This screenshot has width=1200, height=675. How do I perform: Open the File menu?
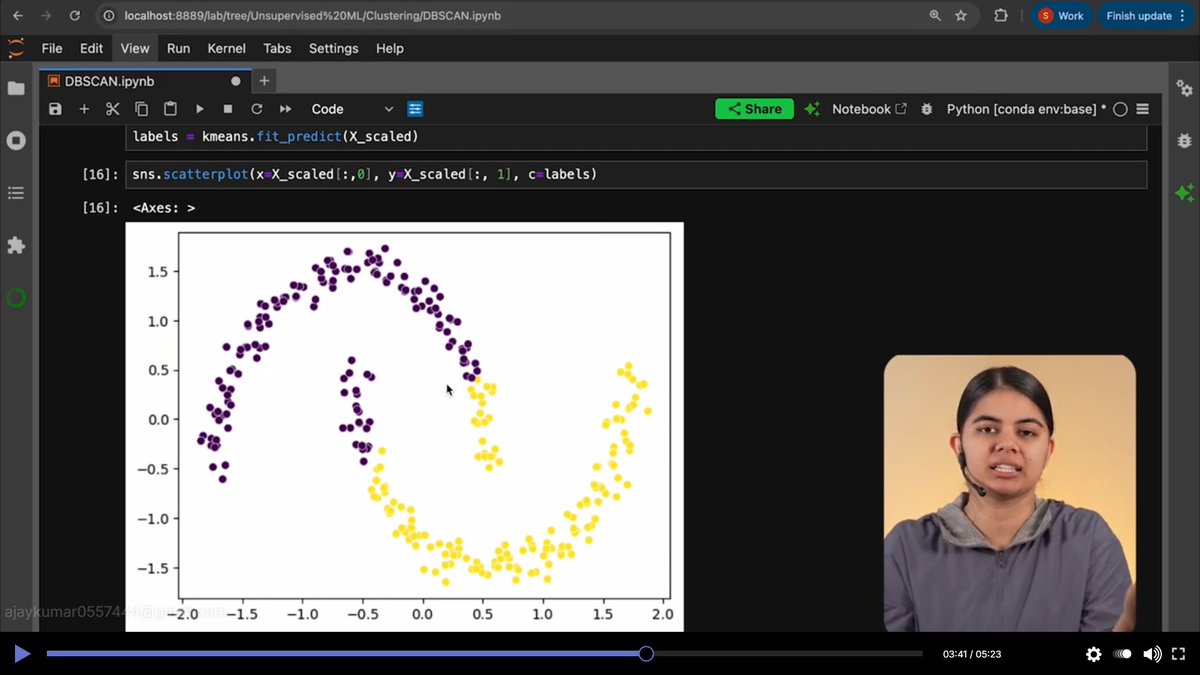(52, 48)
